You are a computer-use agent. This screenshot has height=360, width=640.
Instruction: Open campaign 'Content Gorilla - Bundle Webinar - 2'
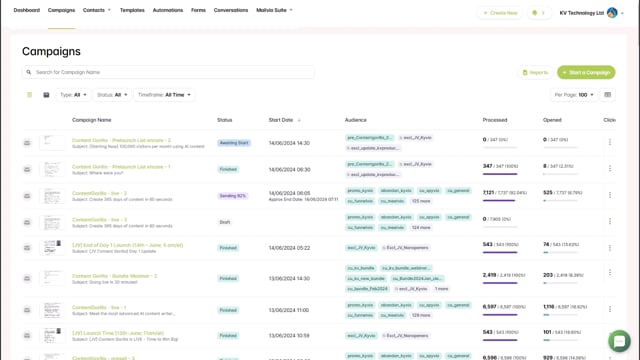[x=115, y=276]
